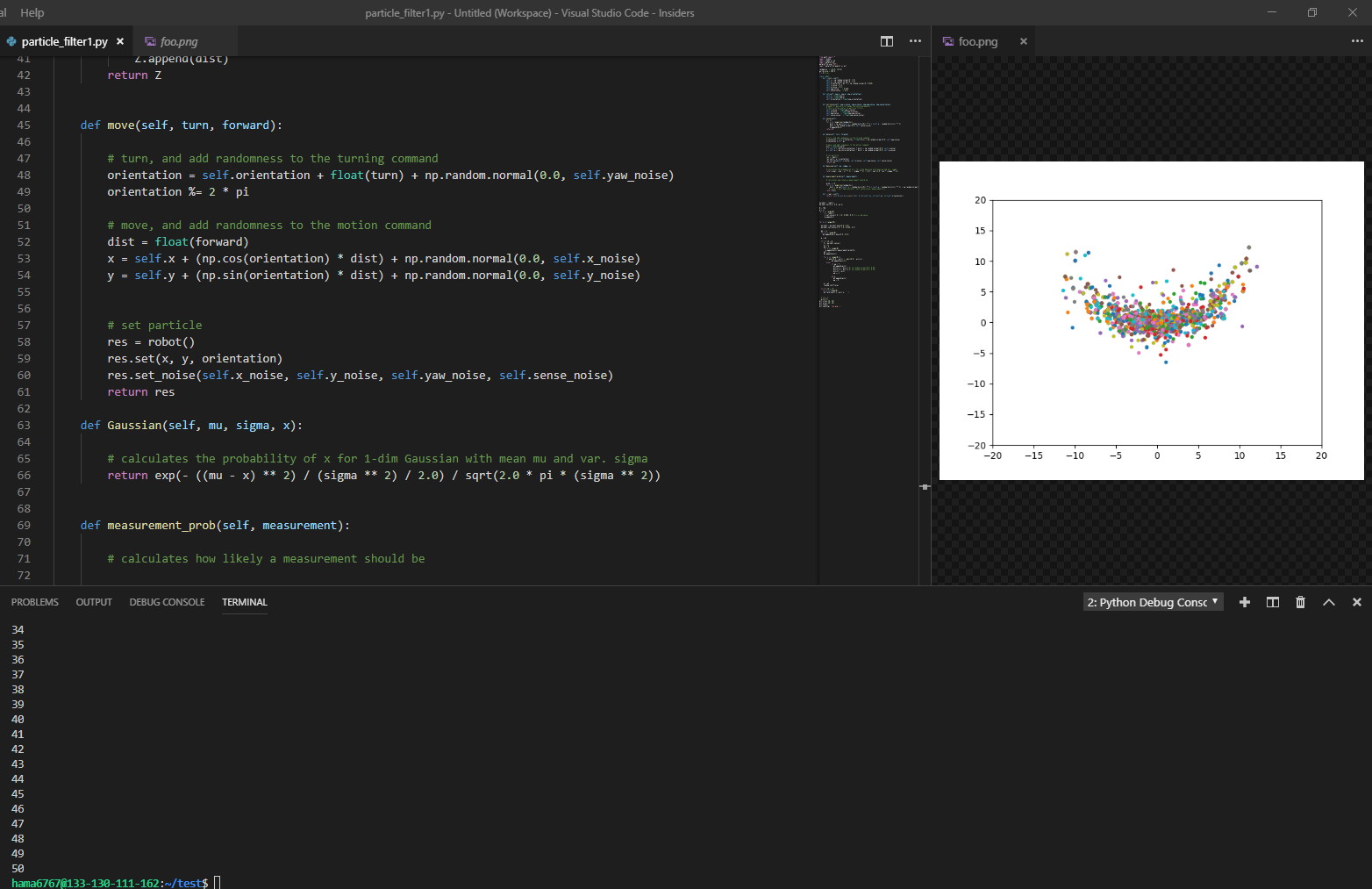Maximize the panel with the up chevron
The width and height of the screenshot is (1372, 889).
pos(1329,602)
